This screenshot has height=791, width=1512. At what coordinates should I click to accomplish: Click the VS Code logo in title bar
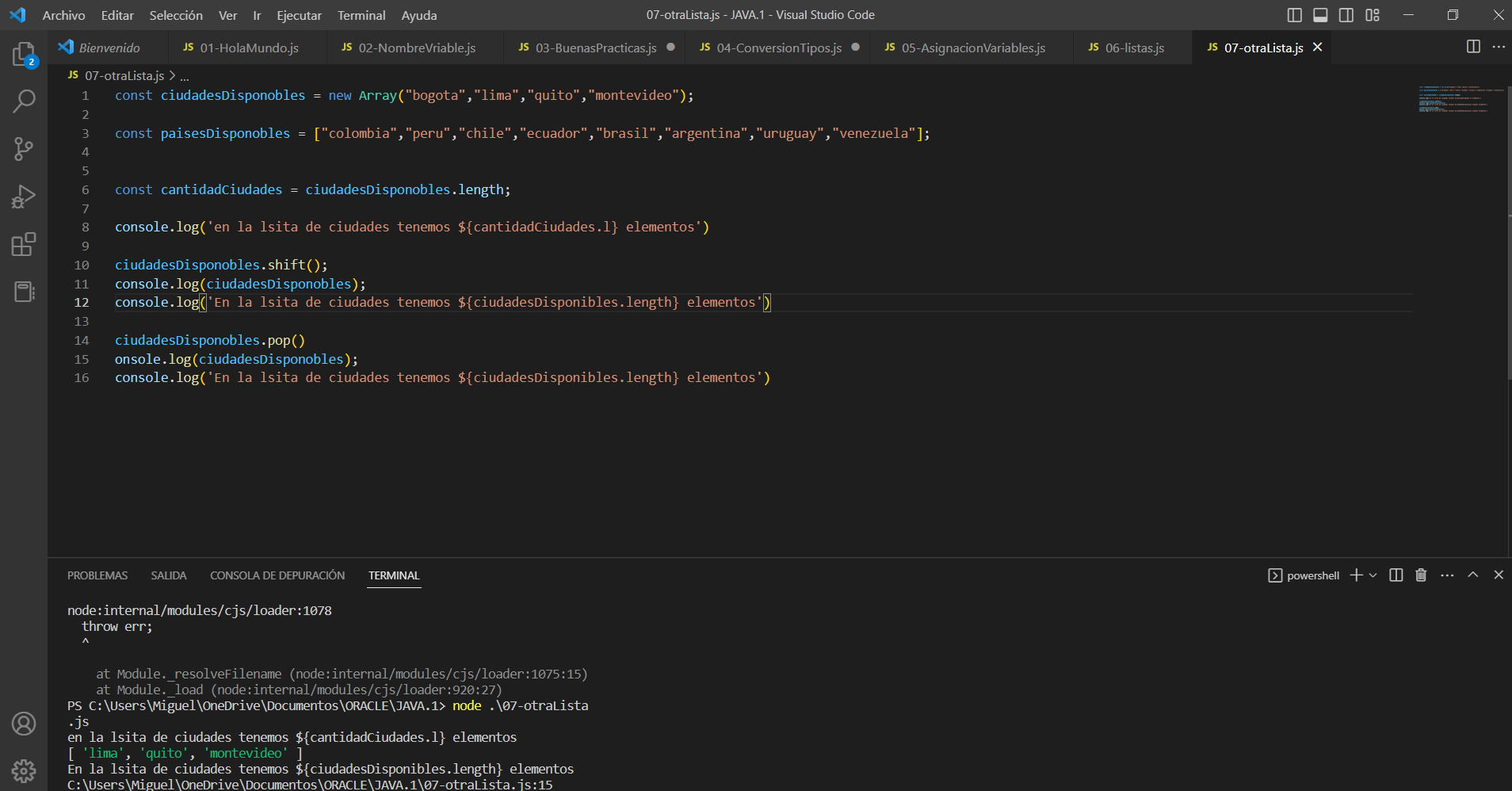click(x=17, y=14)
